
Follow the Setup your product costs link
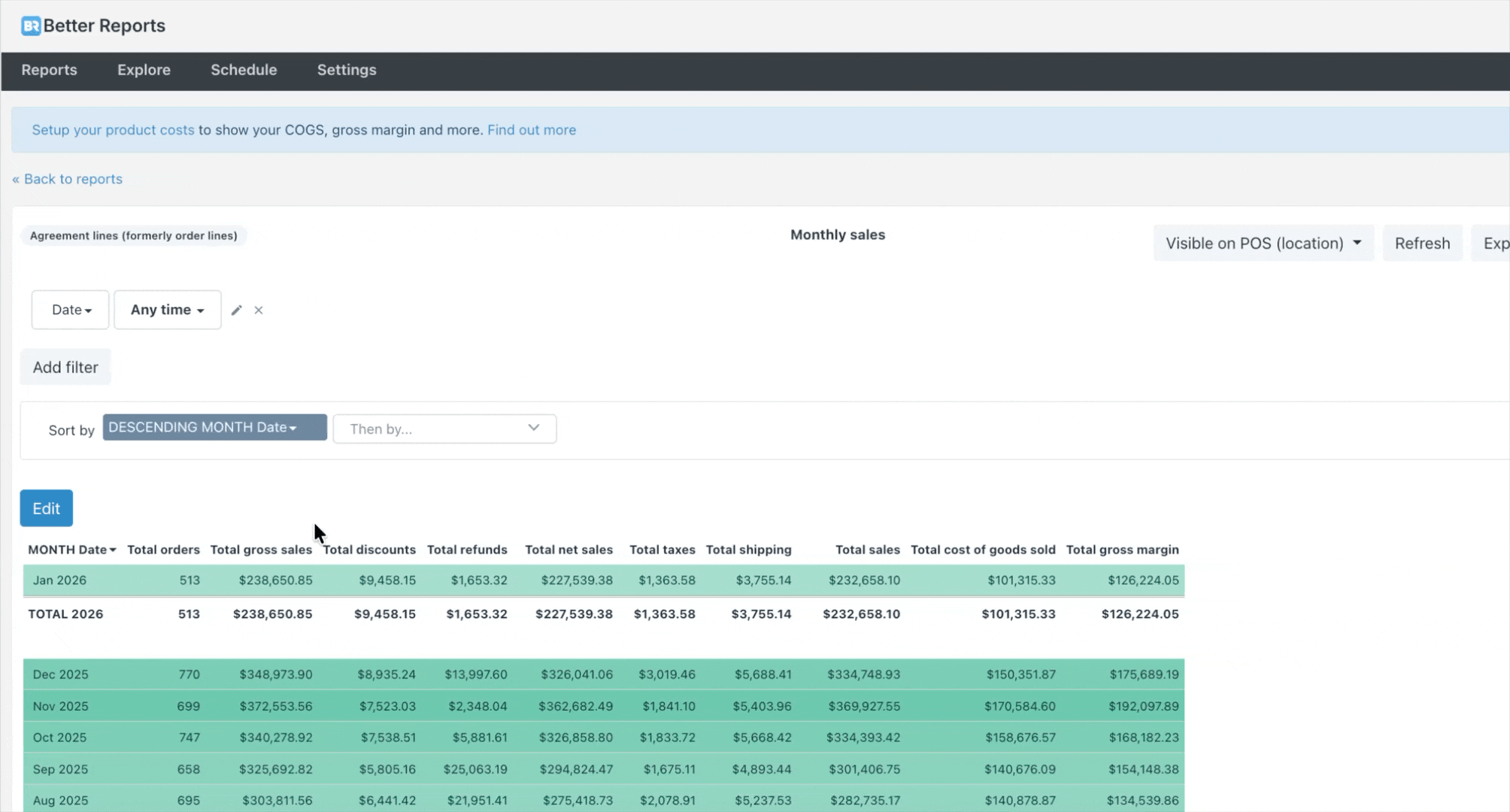pyautogui.click(x=113, y=130)
